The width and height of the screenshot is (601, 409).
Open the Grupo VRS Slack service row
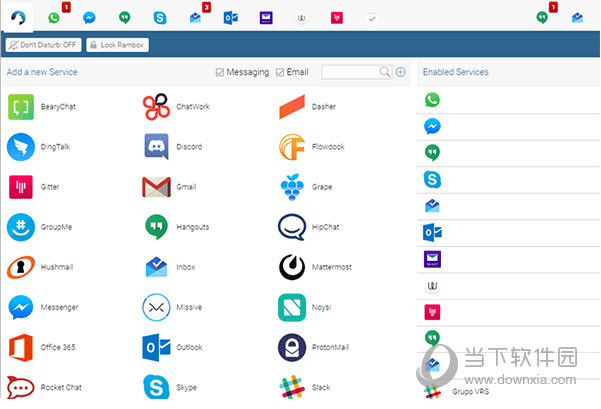click(508, 391)
